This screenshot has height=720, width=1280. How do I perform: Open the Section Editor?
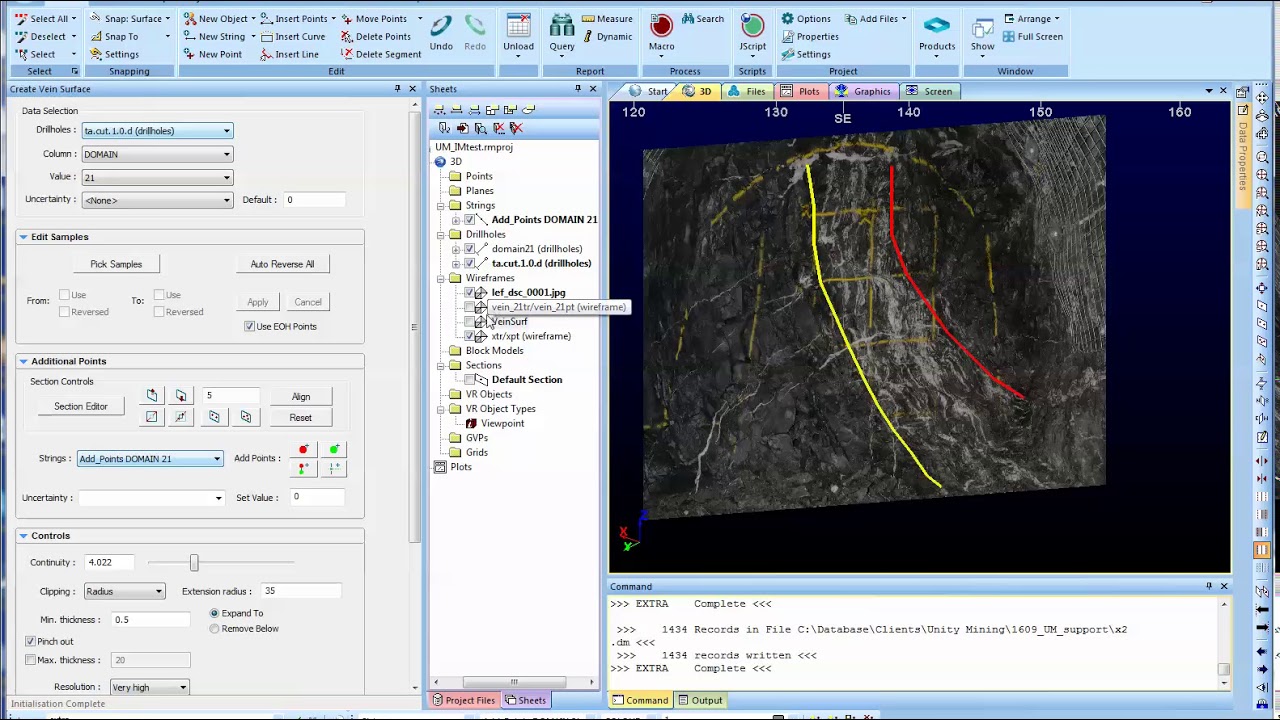(81, 406)
